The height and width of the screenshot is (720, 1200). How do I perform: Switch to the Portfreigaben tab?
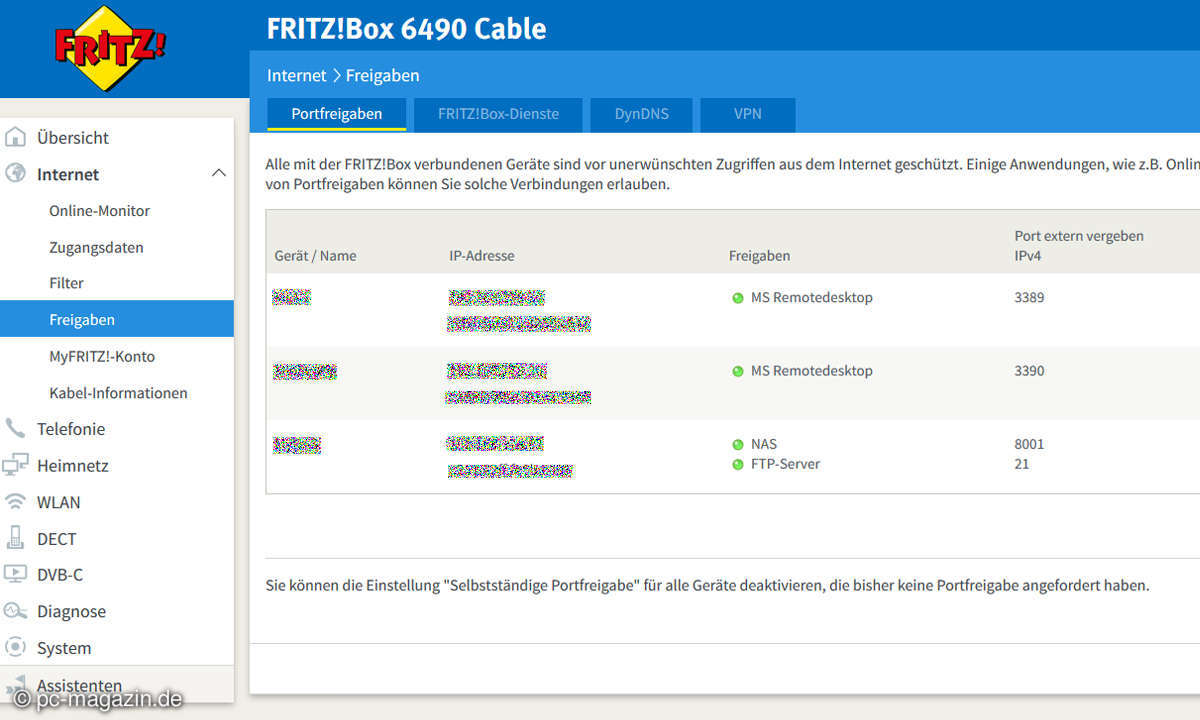coord(336,114)
